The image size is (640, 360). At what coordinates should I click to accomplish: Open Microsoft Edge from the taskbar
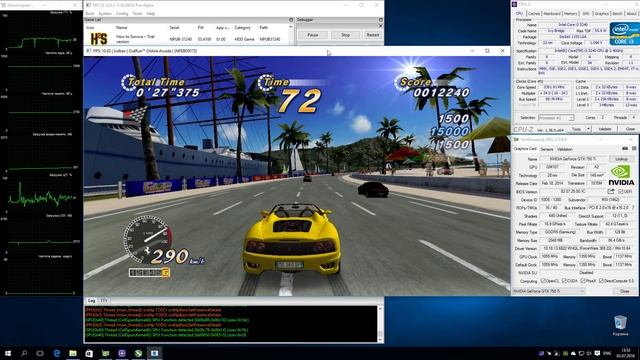(57, 353)
